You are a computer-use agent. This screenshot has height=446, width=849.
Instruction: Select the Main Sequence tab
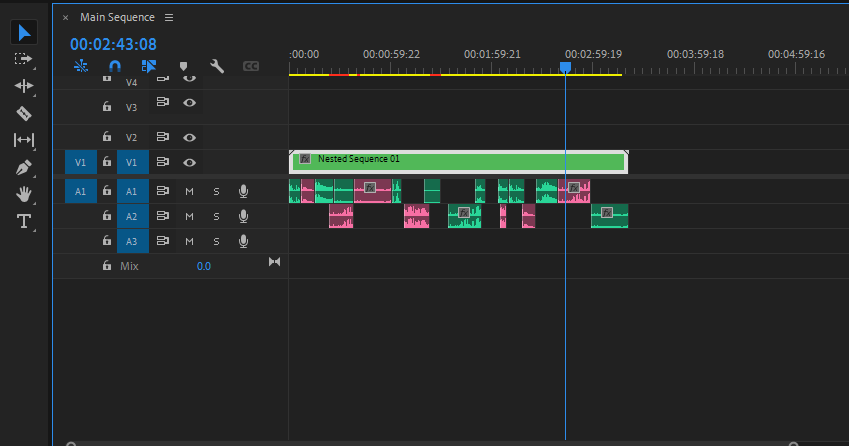coord(117,17)
